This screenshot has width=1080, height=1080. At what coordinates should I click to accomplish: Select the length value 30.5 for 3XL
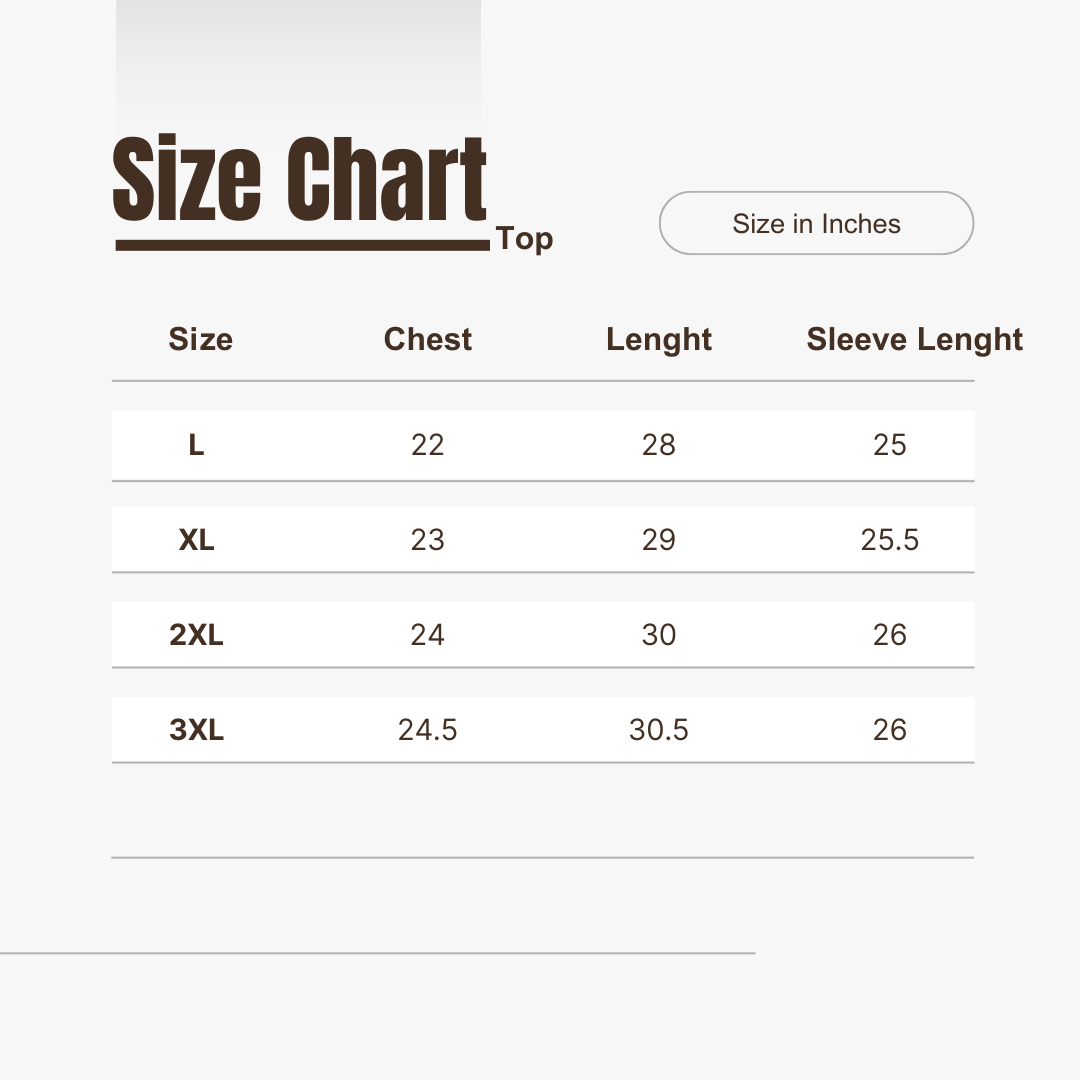click(659, 730)
